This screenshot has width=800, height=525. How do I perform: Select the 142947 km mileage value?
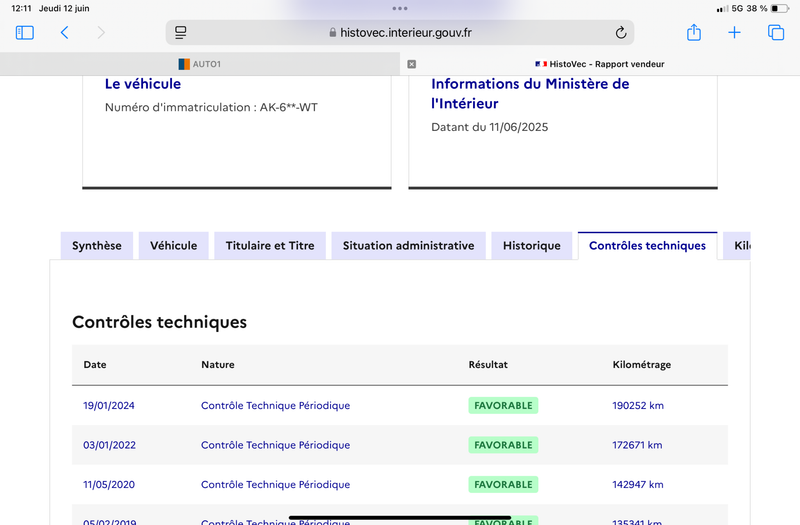point(638,485)
